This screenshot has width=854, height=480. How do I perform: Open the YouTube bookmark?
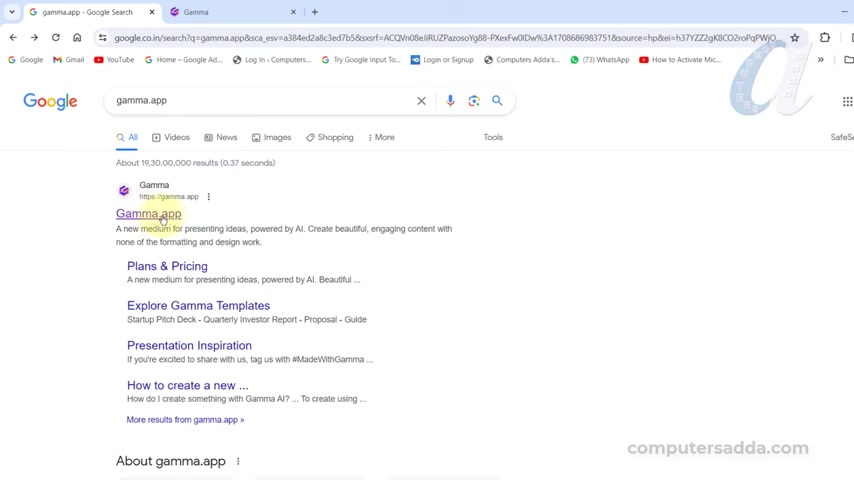pos(114,60)
